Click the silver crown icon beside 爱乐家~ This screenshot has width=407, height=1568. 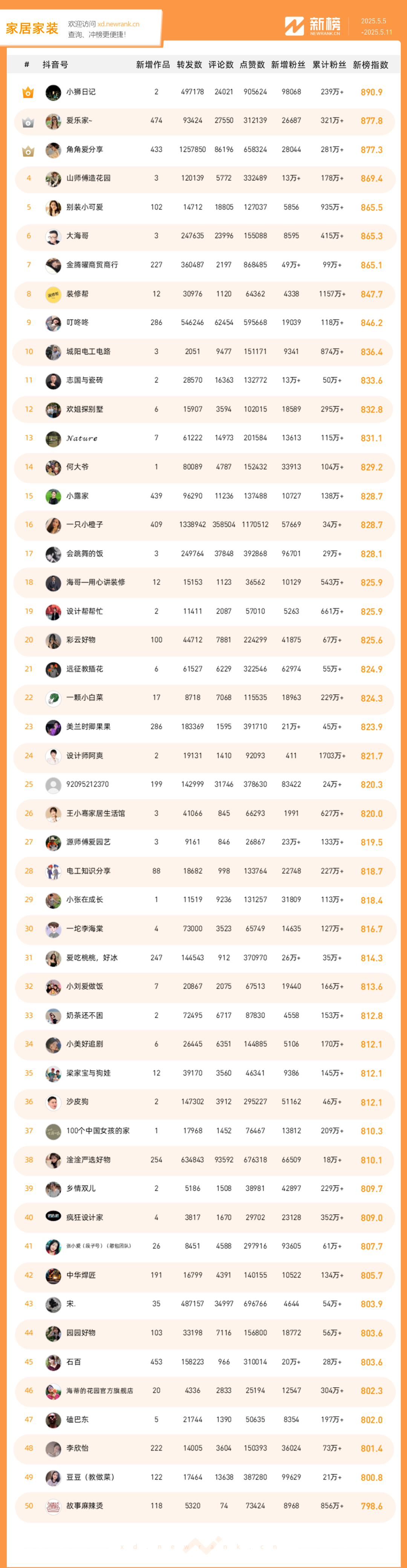[x=28, y=122]
